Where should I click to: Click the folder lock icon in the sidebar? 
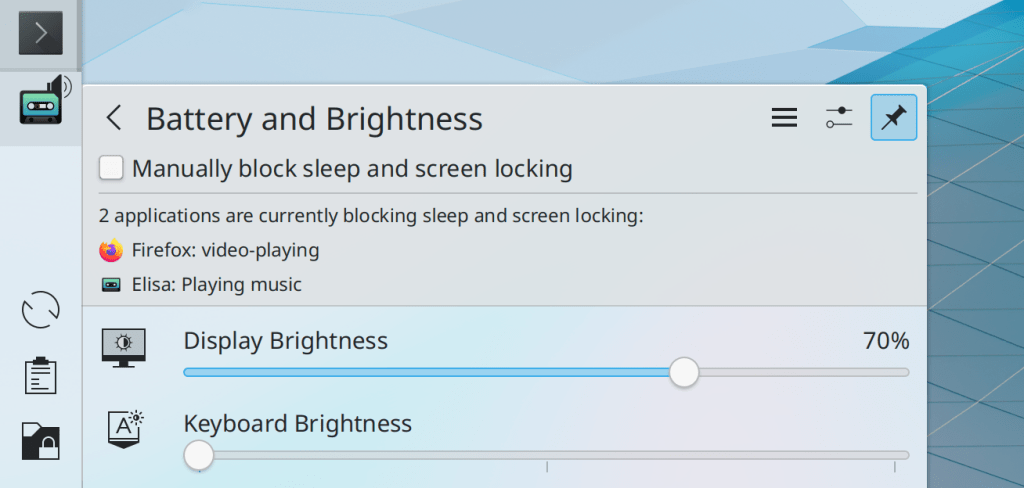pos(41,440)
